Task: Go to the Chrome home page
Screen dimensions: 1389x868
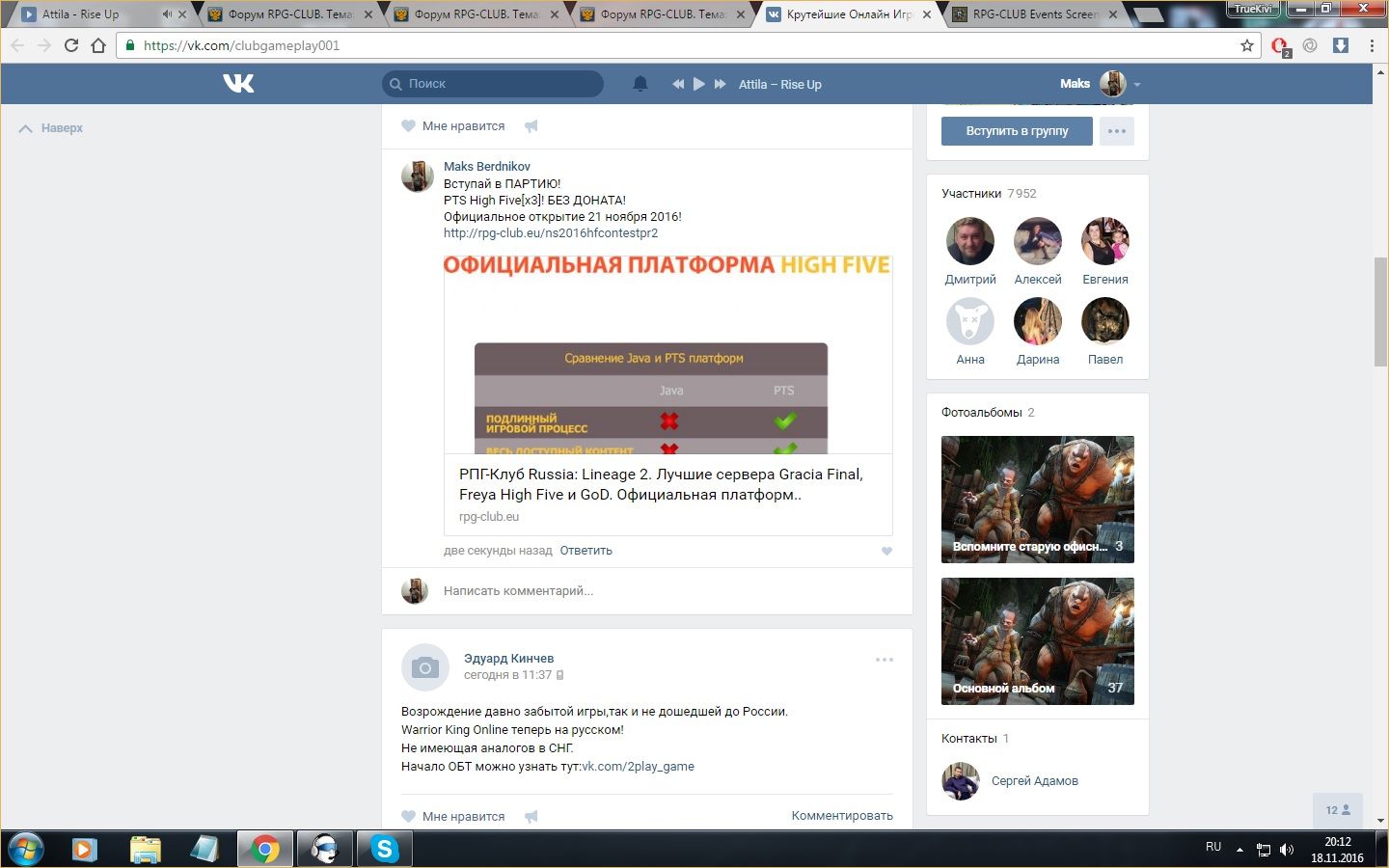Action: coord(98,45)
